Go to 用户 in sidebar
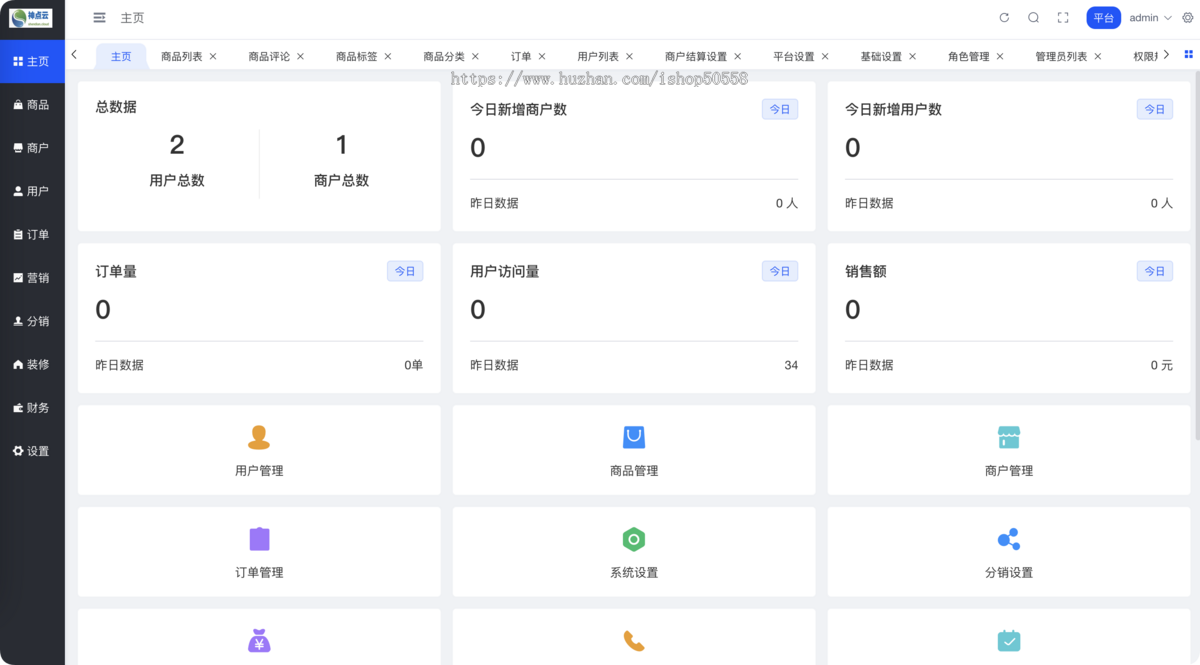This screenshot has height=665, width=1200. click(x=32, y=191)
